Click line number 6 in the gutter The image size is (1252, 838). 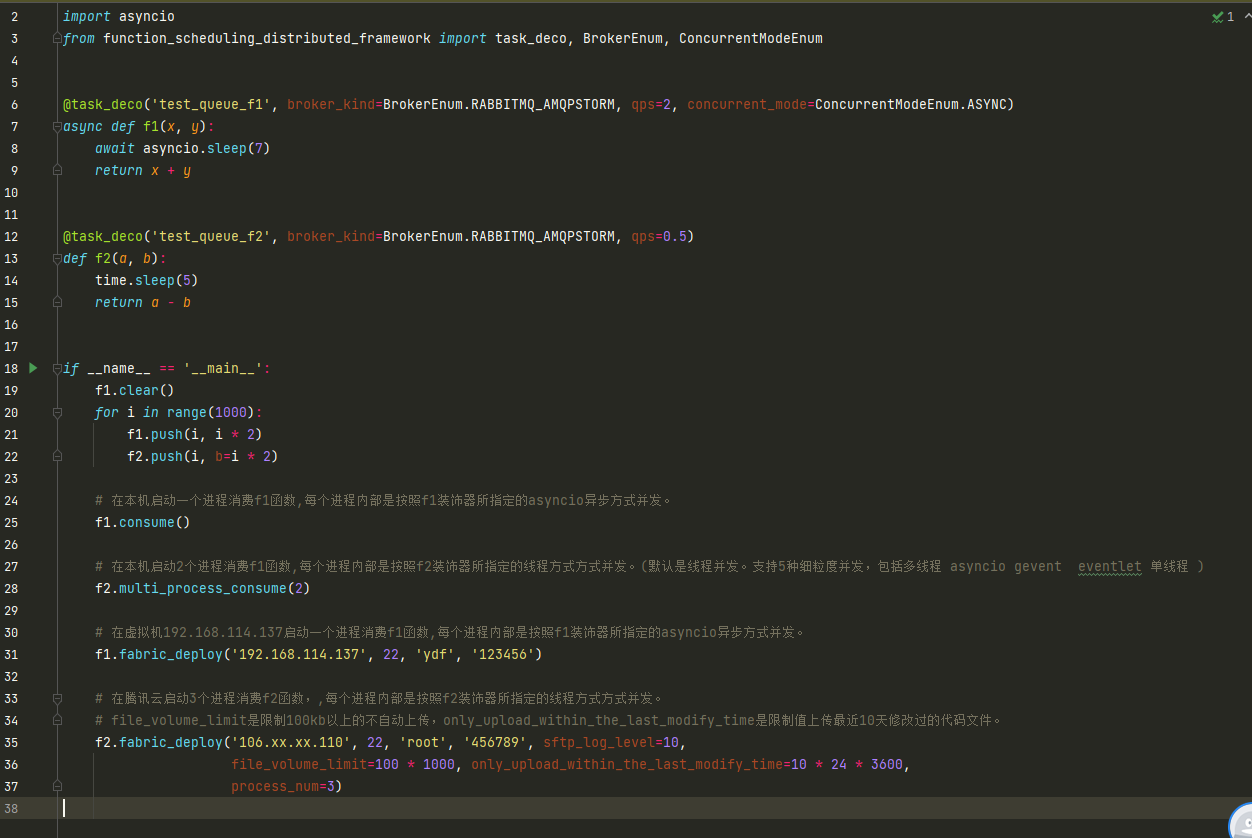(x=14, y=104)
